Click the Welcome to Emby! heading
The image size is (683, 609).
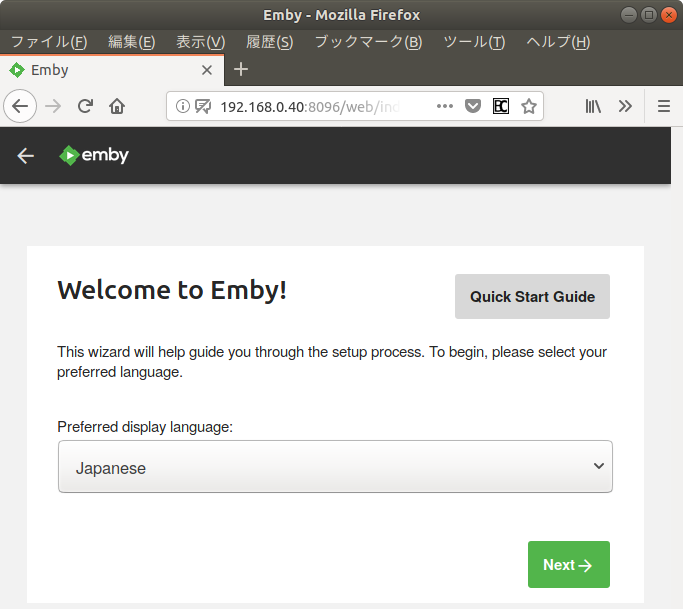pos(172,290)
